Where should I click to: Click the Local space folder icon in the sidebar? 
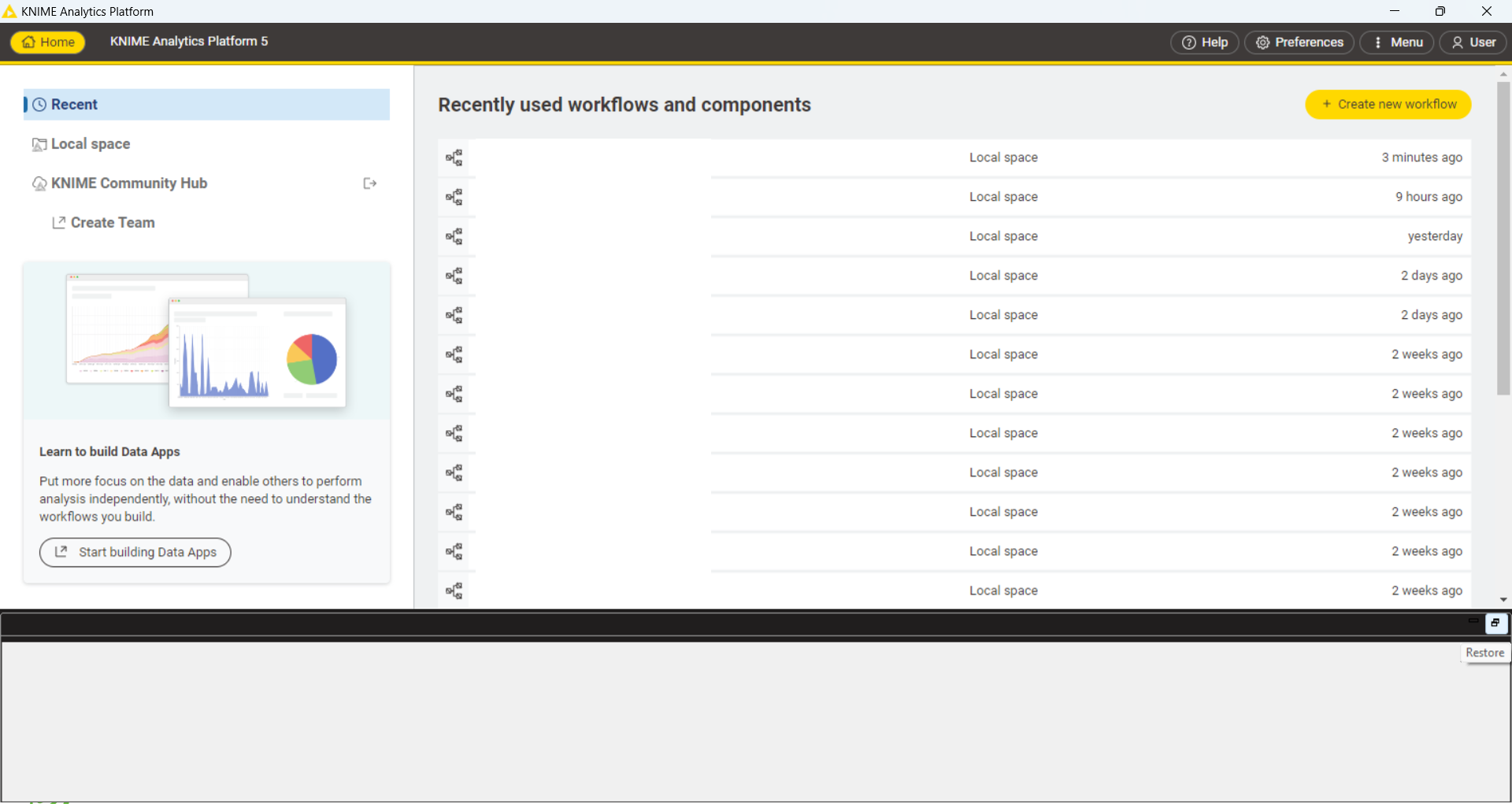(x=39, y=144)
